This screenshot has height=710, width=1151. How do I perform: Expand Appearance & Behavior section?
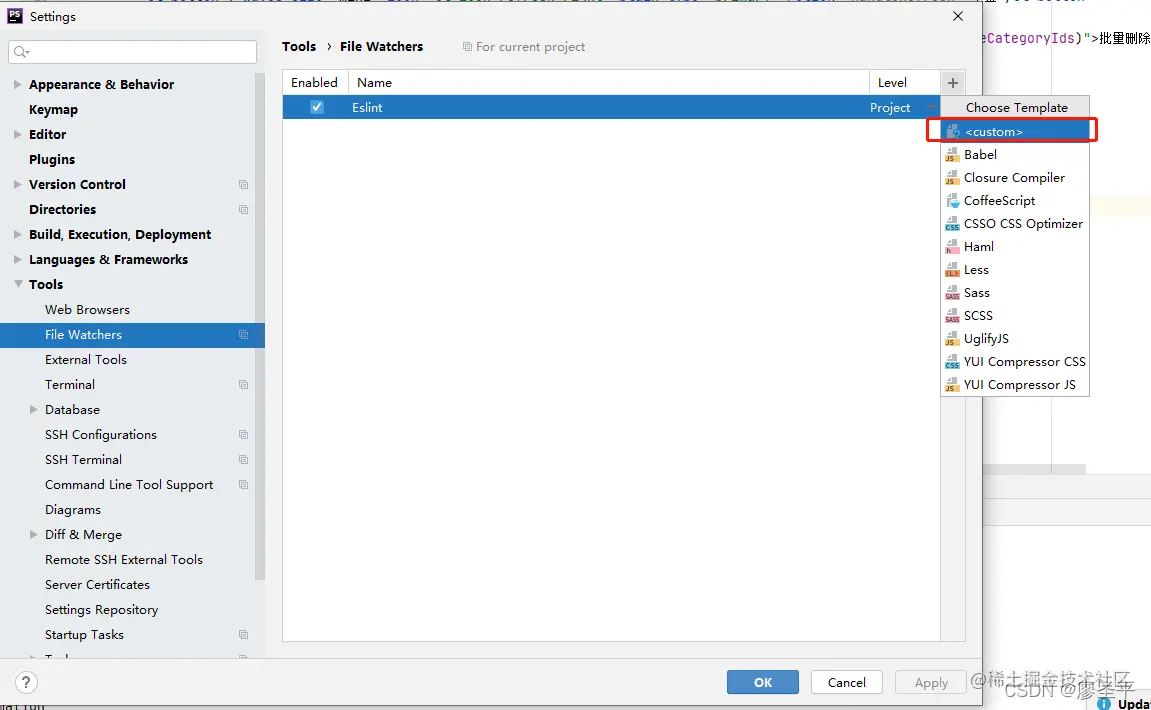17,84
